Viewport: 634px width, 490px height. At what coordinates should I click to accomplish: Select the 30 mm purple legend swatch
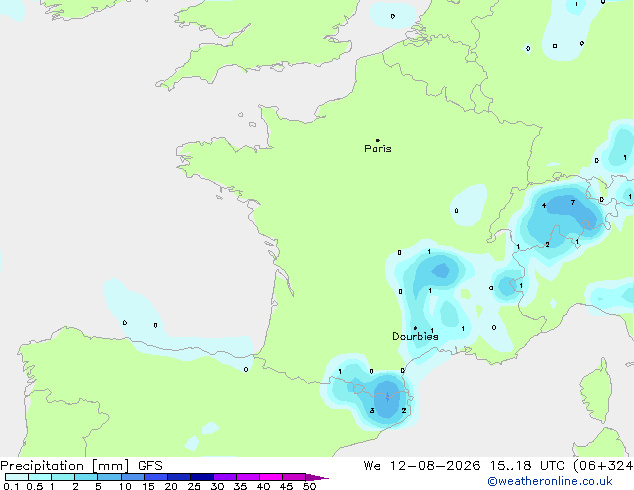[225, 477]
